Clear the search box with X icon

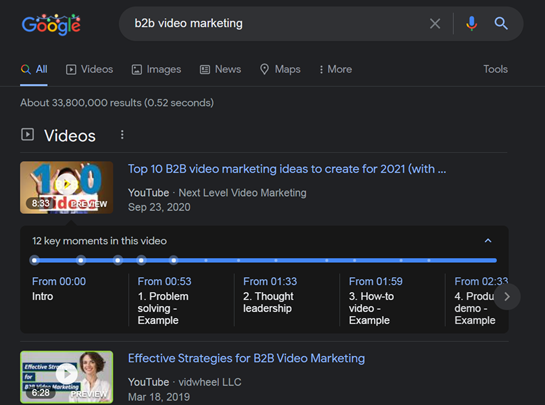coord(435,24)
